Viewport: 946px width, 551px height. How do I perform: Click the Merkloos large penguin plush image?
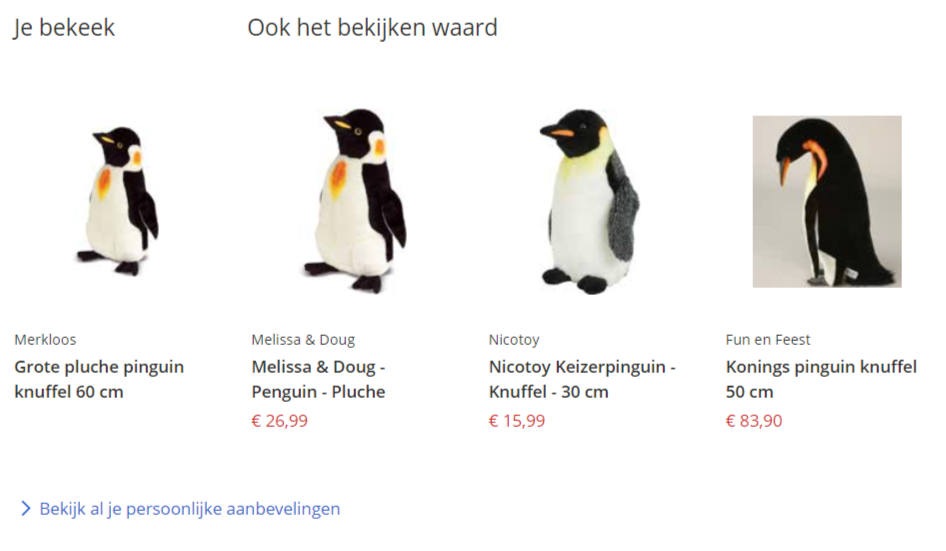click(x=118, y=202)
